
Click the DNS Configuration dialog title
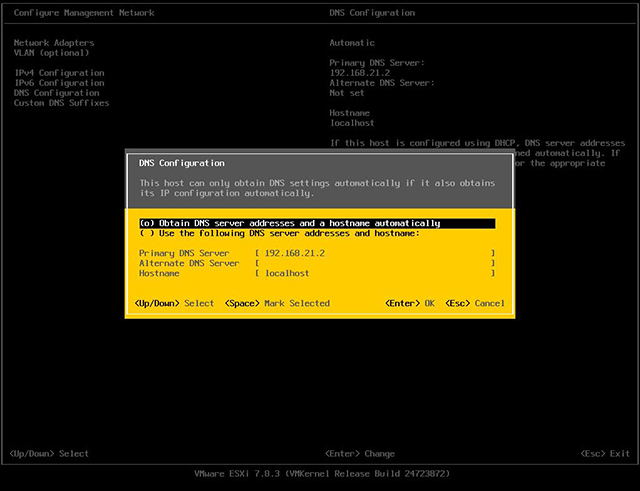182,163
